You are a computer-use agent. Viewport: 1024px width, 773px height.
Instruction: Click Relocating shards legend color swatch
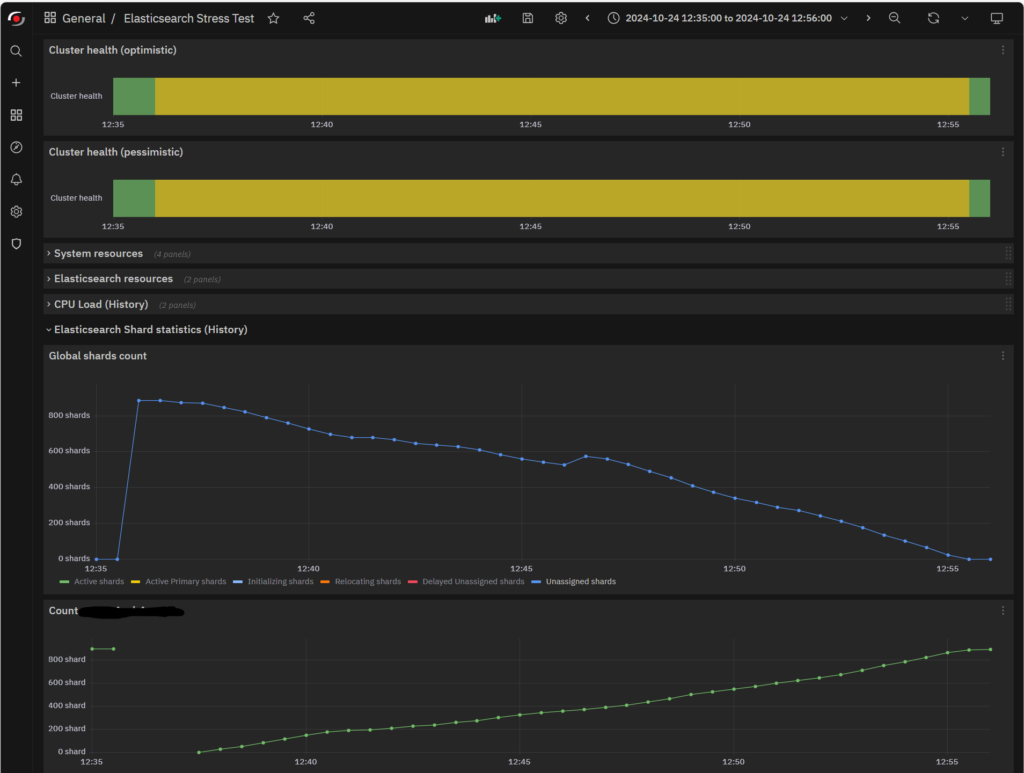click(x=325, y=582)
